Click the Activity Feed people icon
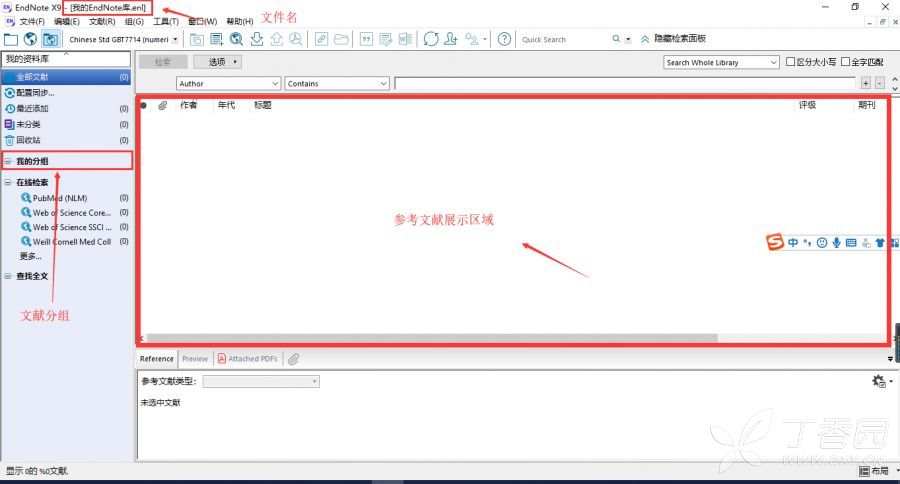Screen dimensions: 900x484 (472, 39)
